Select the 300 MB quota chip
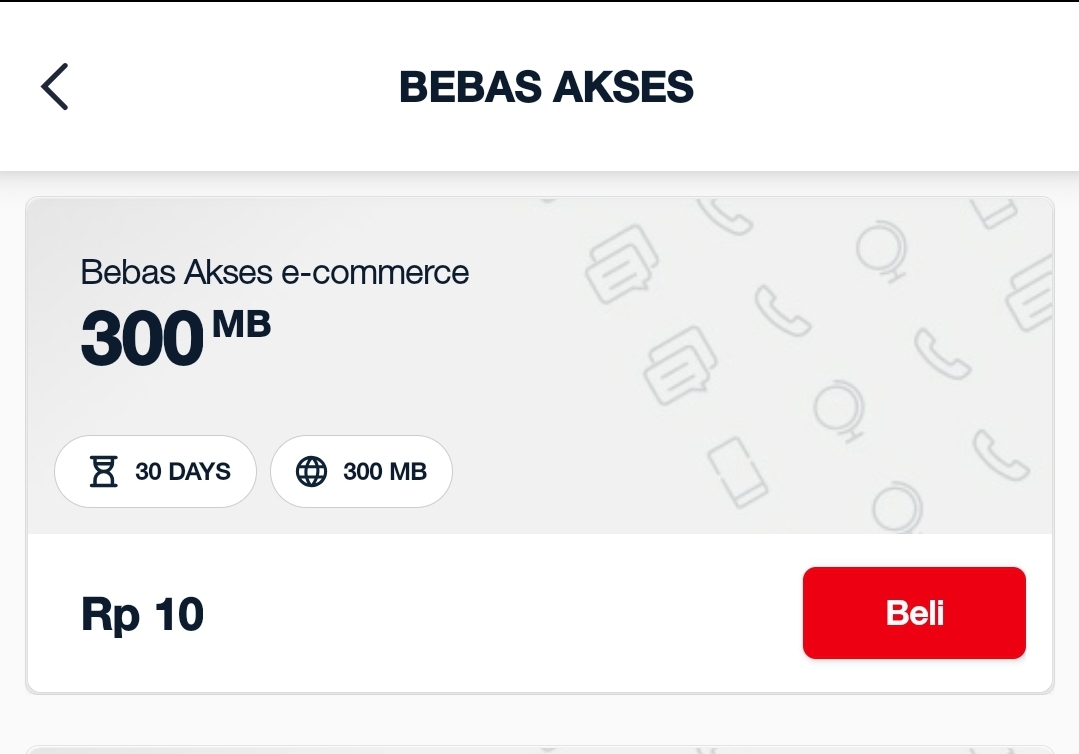Image resolution: width=1079 pixels, height=754 pixels. [361, 472]
